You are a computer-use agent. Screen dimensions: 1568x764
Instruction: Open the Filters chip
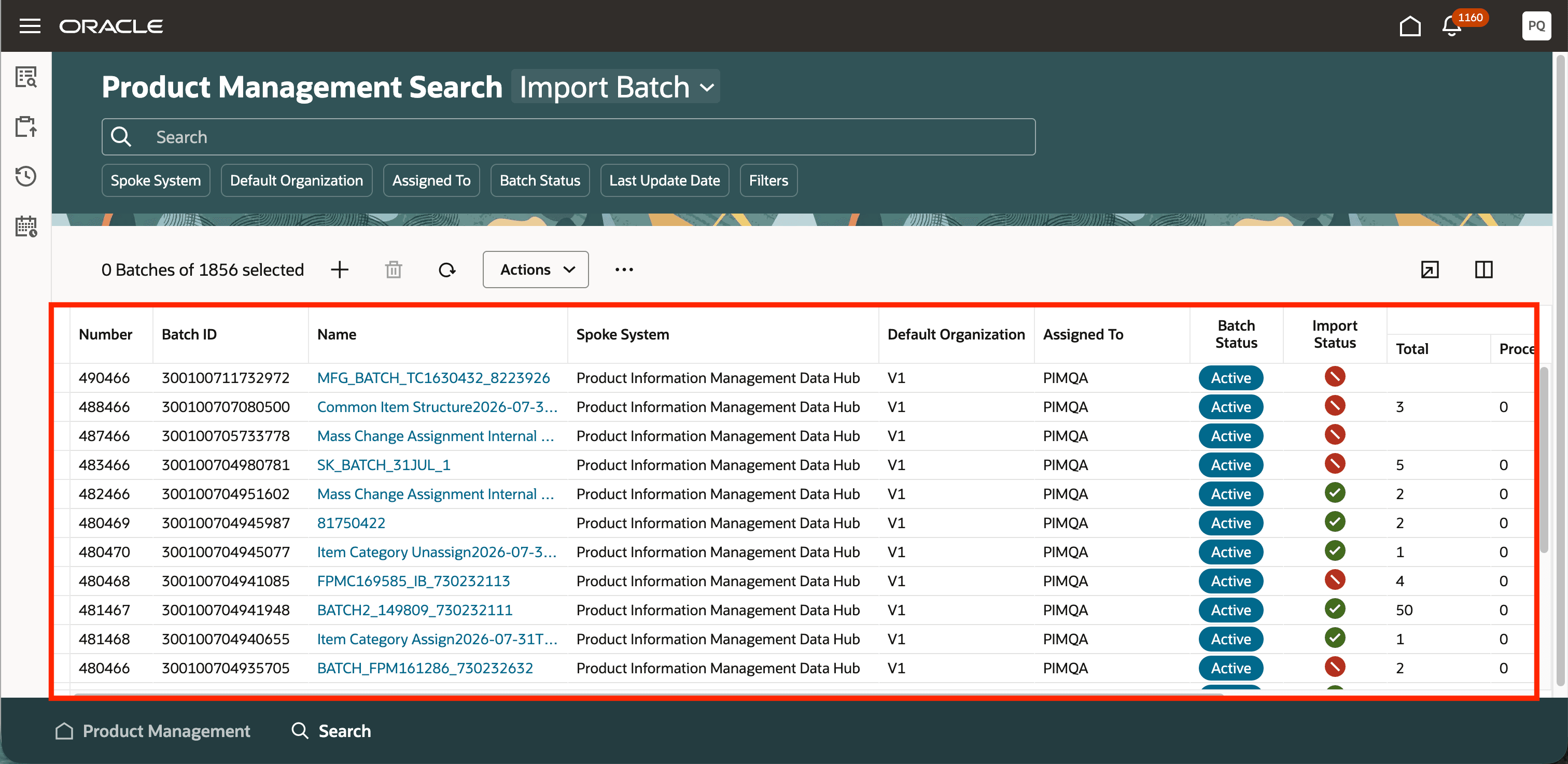pos(769,181)
